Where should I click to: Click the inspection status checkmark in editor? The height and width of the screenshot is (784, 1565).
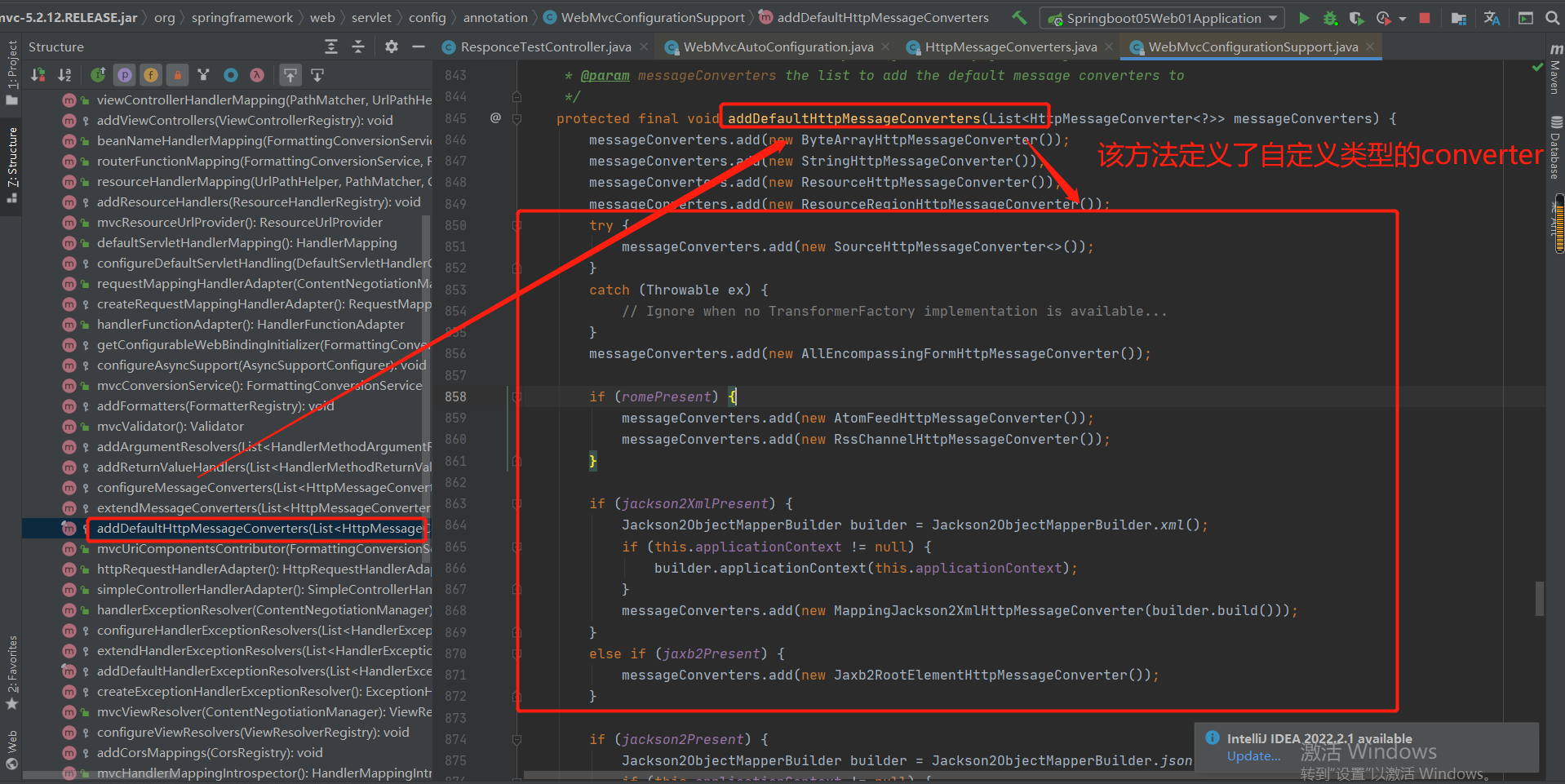click(x=1537, y=68)
